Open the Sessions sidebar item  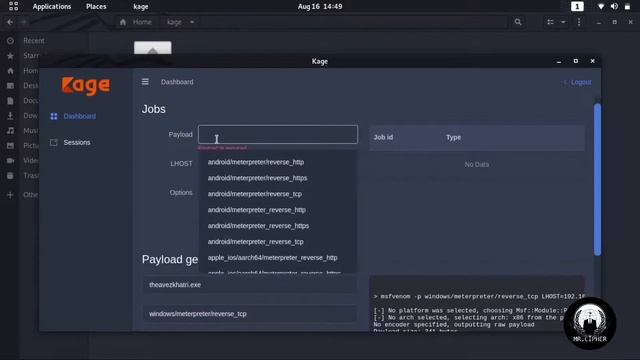point(77,142)
